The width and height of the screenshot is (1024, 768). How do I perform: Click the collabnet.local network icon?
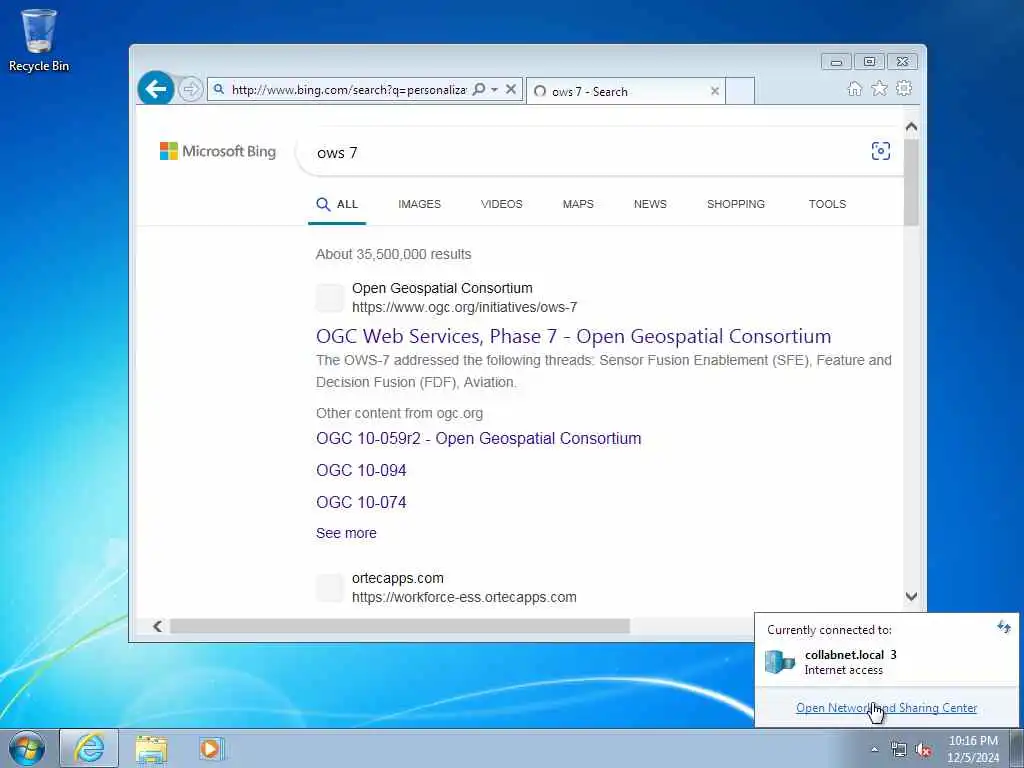[x=780, y=662]
